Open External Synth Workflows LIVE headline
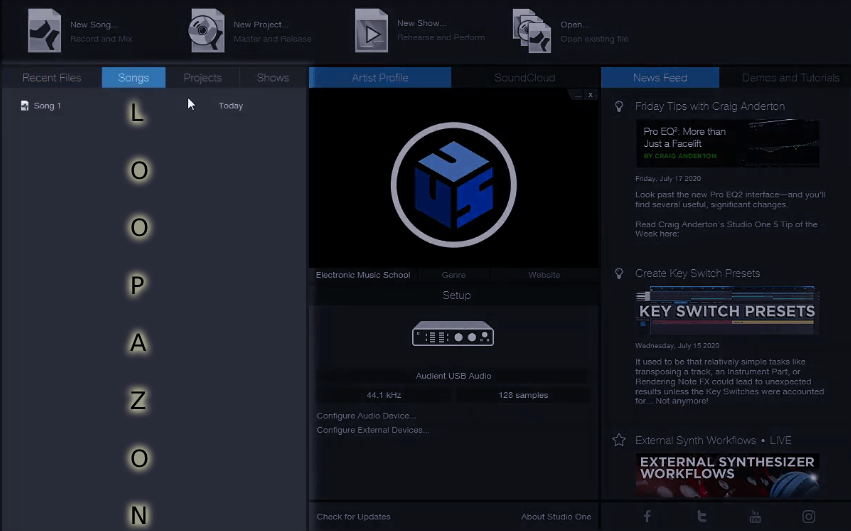Screen dimensions: 851x531 (713, 440)
